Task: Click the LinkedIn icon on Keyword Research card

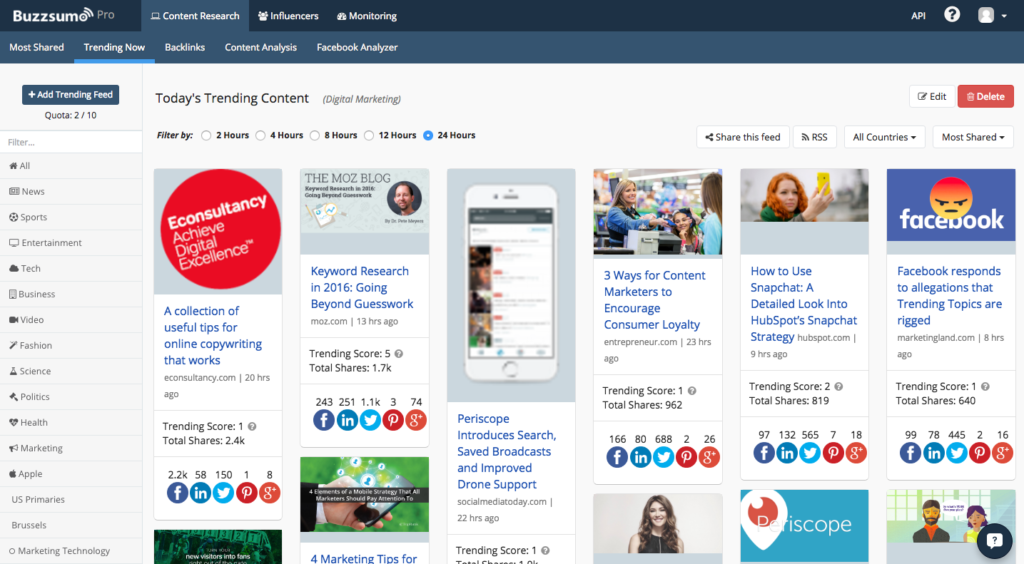Action: click(347, 420)
